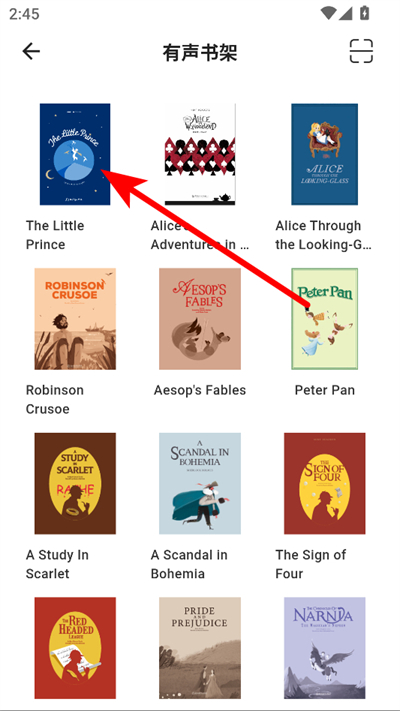
Task: Select Alice Through the Looking-Glass cover
Action: tap(324, 154)
